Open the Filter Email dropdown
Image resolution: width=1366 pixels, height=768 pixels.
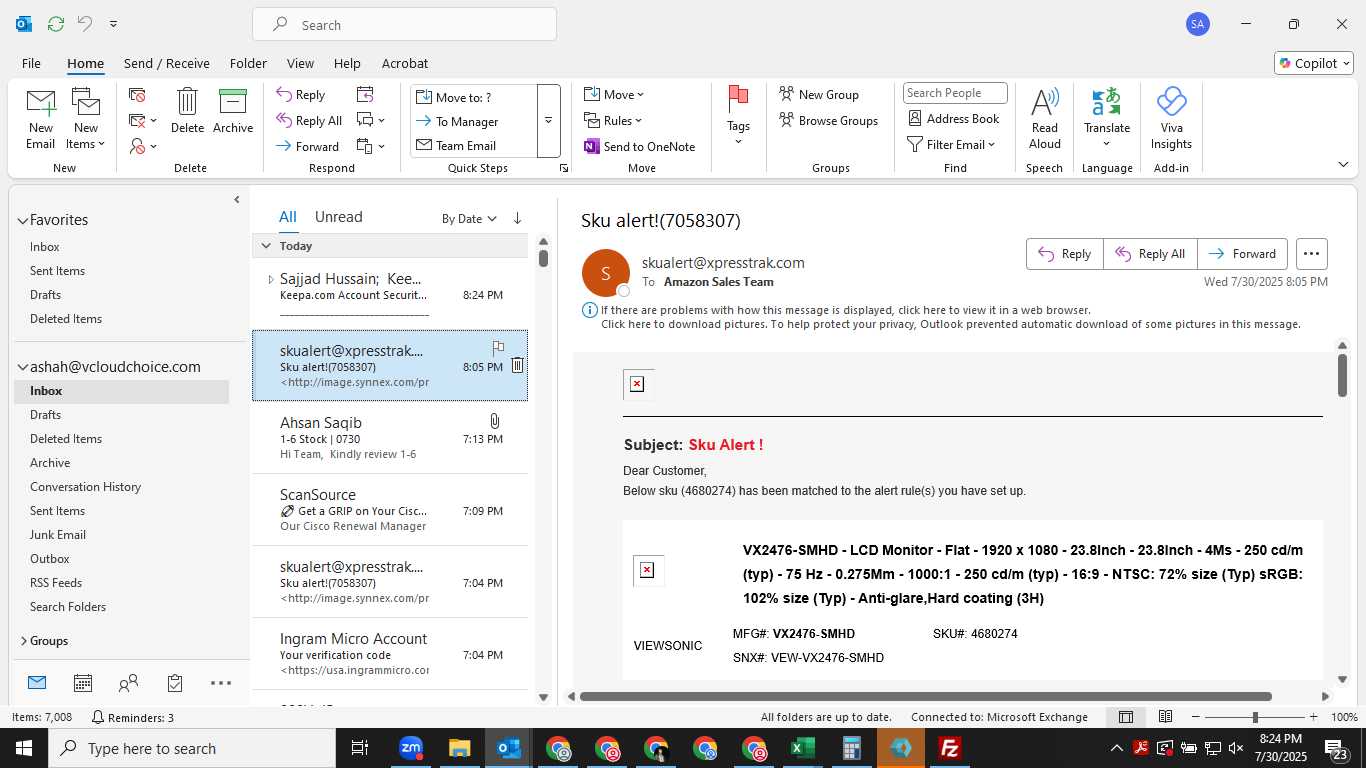(951, 144)
